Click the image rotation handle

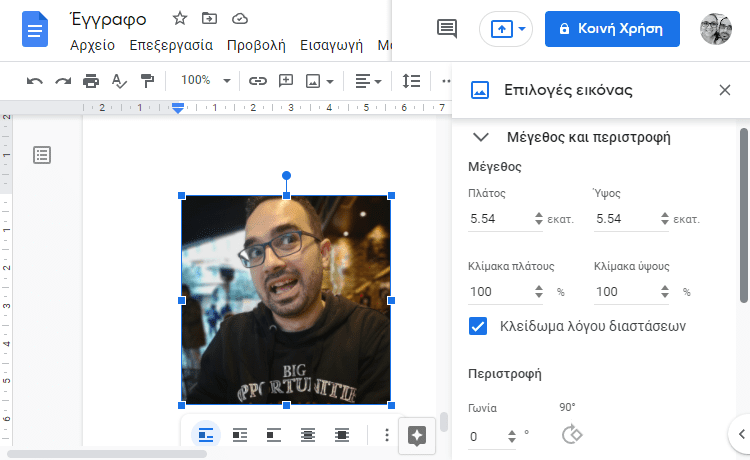tap(286, 175)
